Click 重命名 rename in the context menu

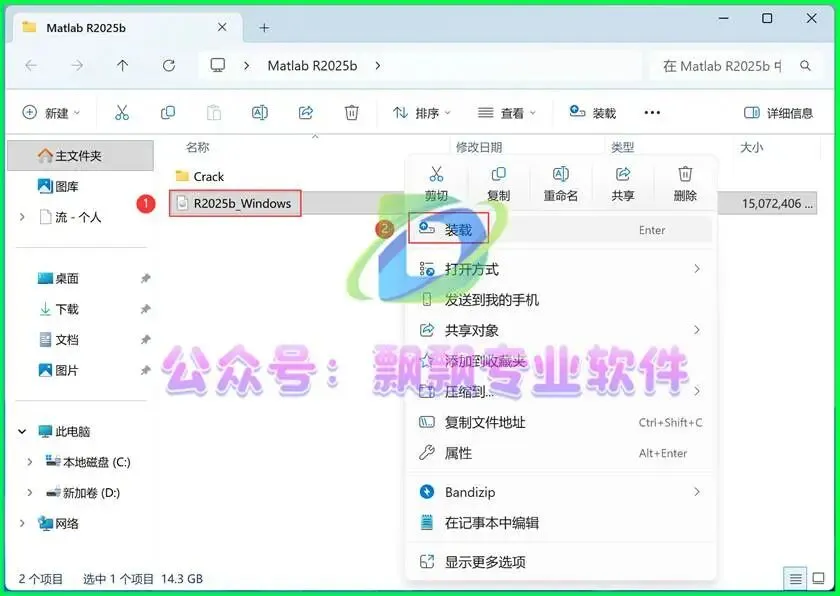[560, 184]
